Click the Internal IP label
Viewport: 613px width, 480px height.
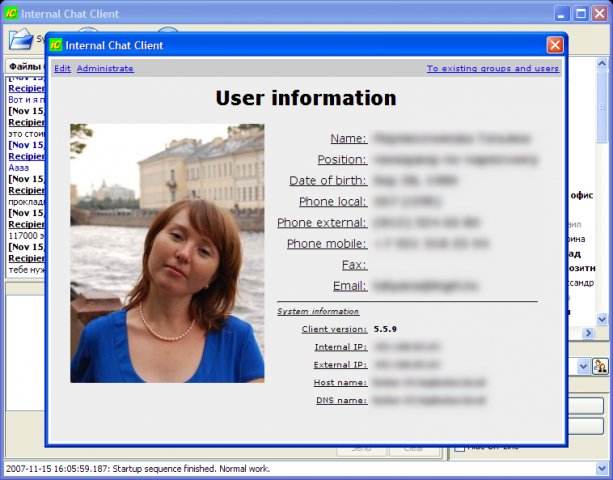340,347
